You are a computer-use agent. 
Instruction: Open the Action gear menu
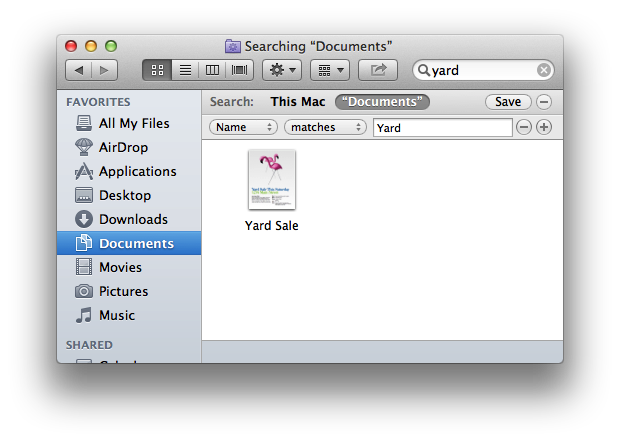pyautogui.click(x=281, y=70)
